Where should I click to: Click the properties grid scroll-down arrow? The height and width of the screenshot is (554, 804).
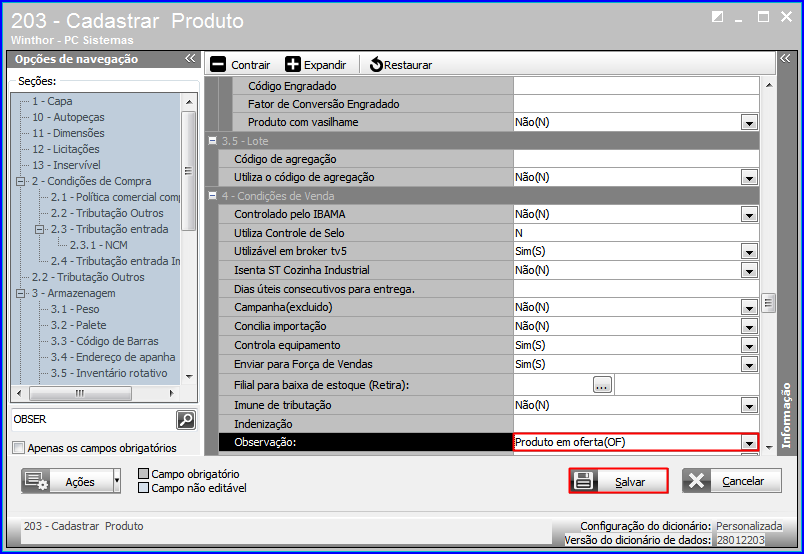tap(769, 448)
